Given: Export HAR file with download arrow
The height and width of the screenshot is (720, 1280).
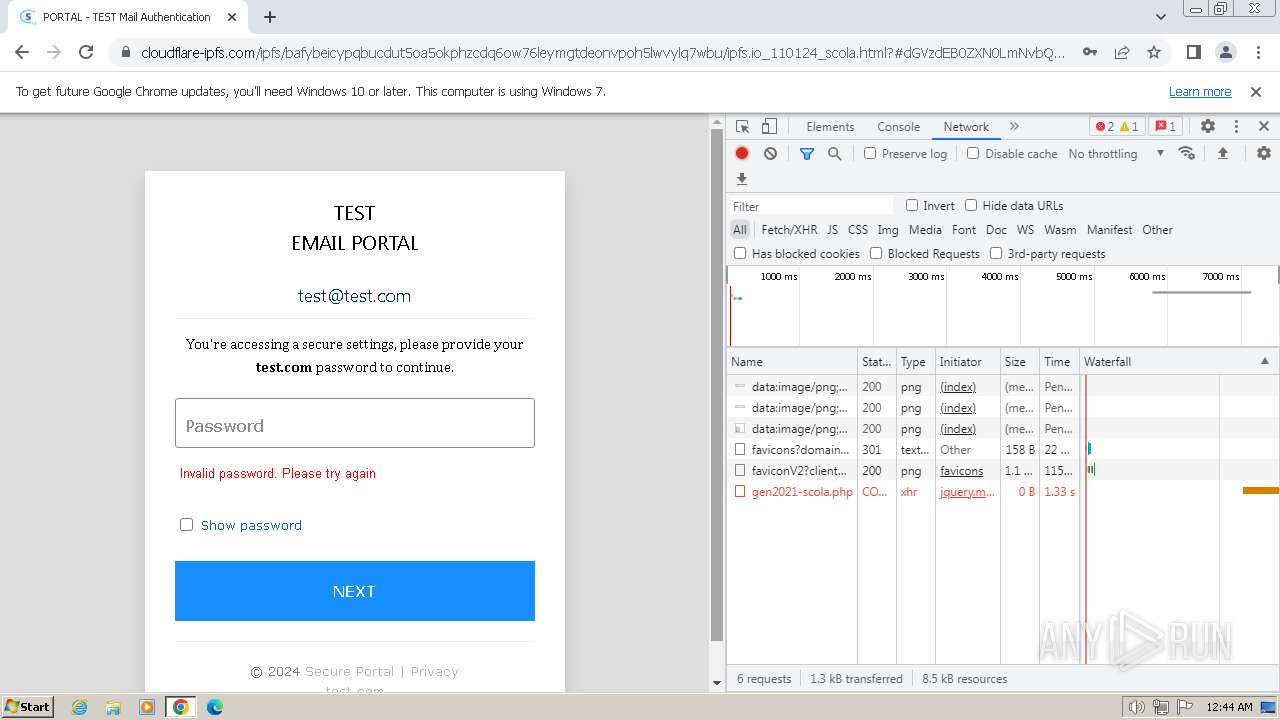Looking at the screenshot, I should click(742, 179).
